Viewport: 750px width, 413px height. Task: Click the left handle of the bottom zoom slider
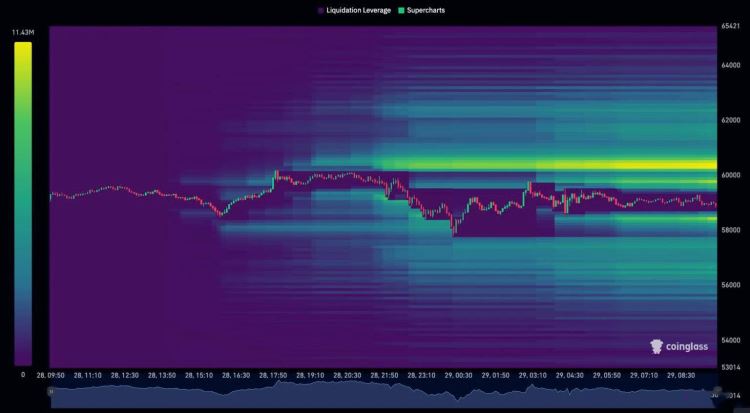click(51, 391)
